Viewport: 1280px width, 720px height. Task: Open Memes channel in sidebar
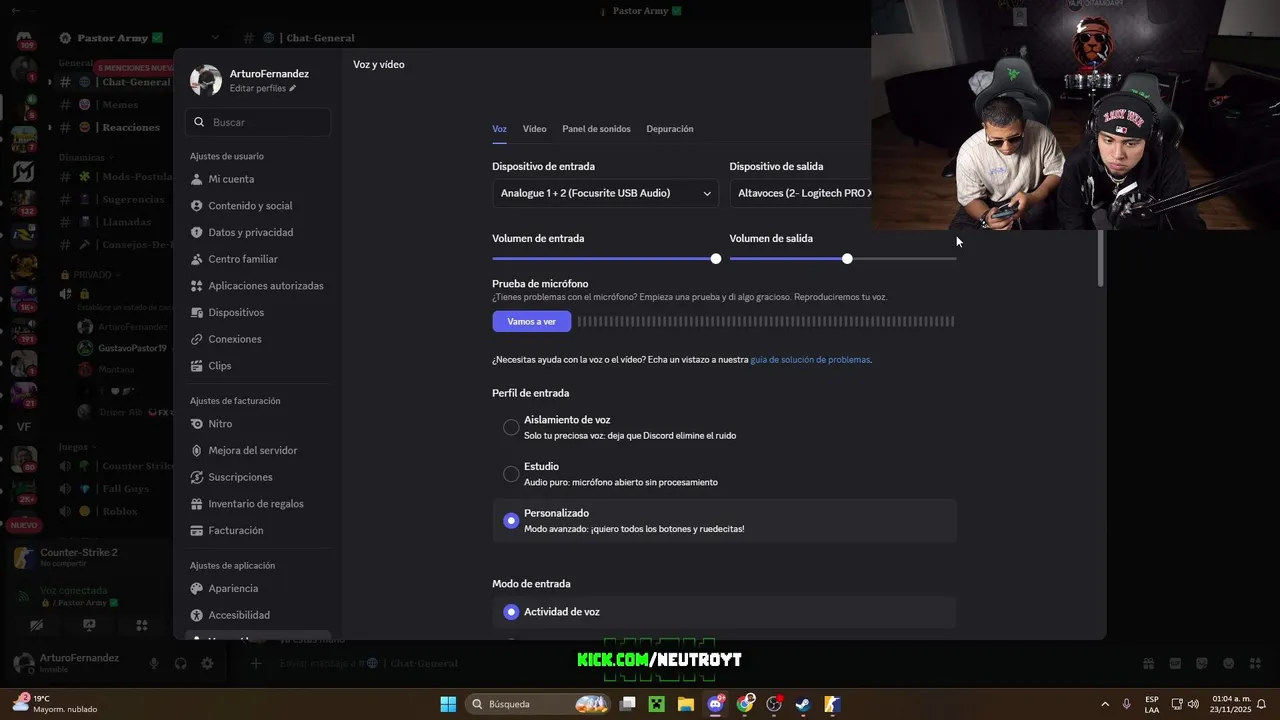click(115, 105)
